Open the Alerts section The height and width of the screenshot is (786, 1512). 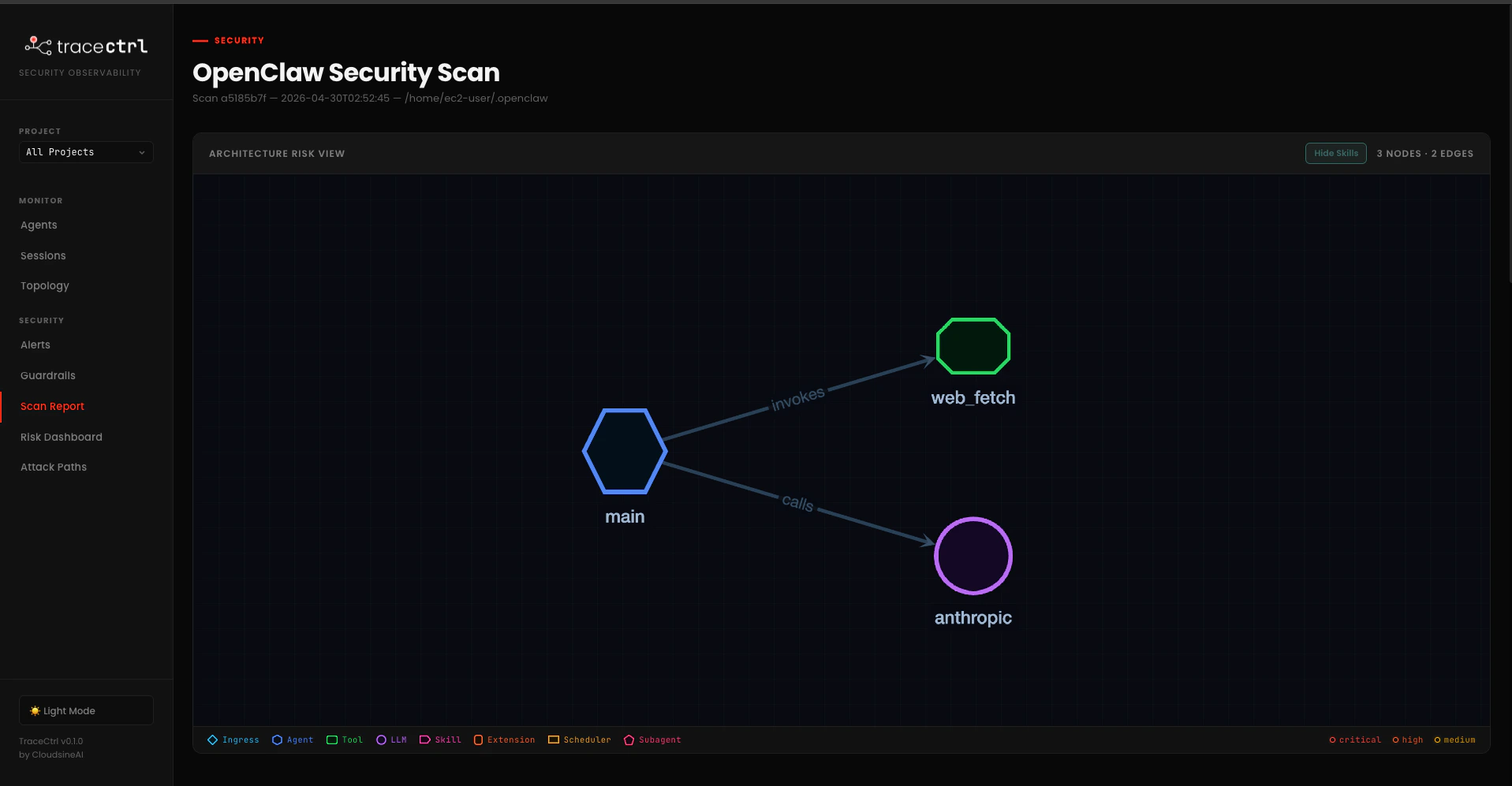35,345
